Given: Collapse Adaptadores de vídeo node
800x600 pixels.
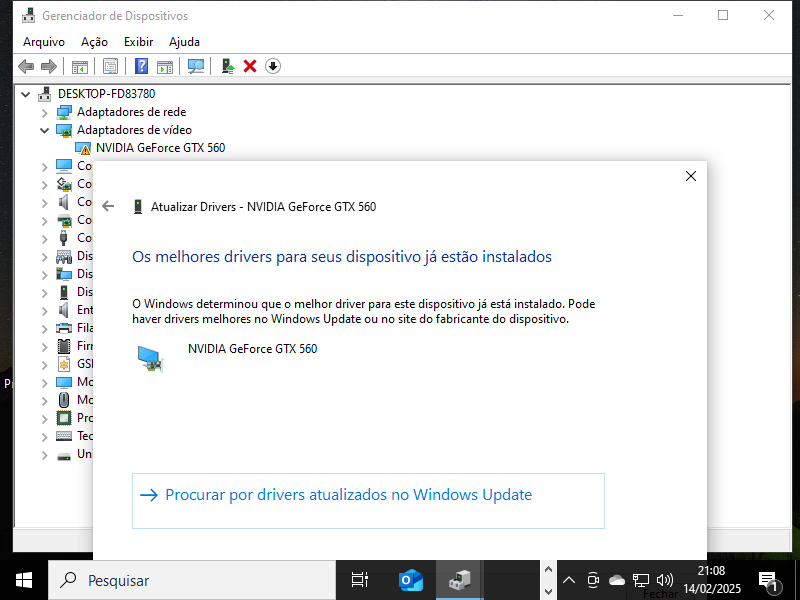Looking at the screenshot, I should point(44,131).
